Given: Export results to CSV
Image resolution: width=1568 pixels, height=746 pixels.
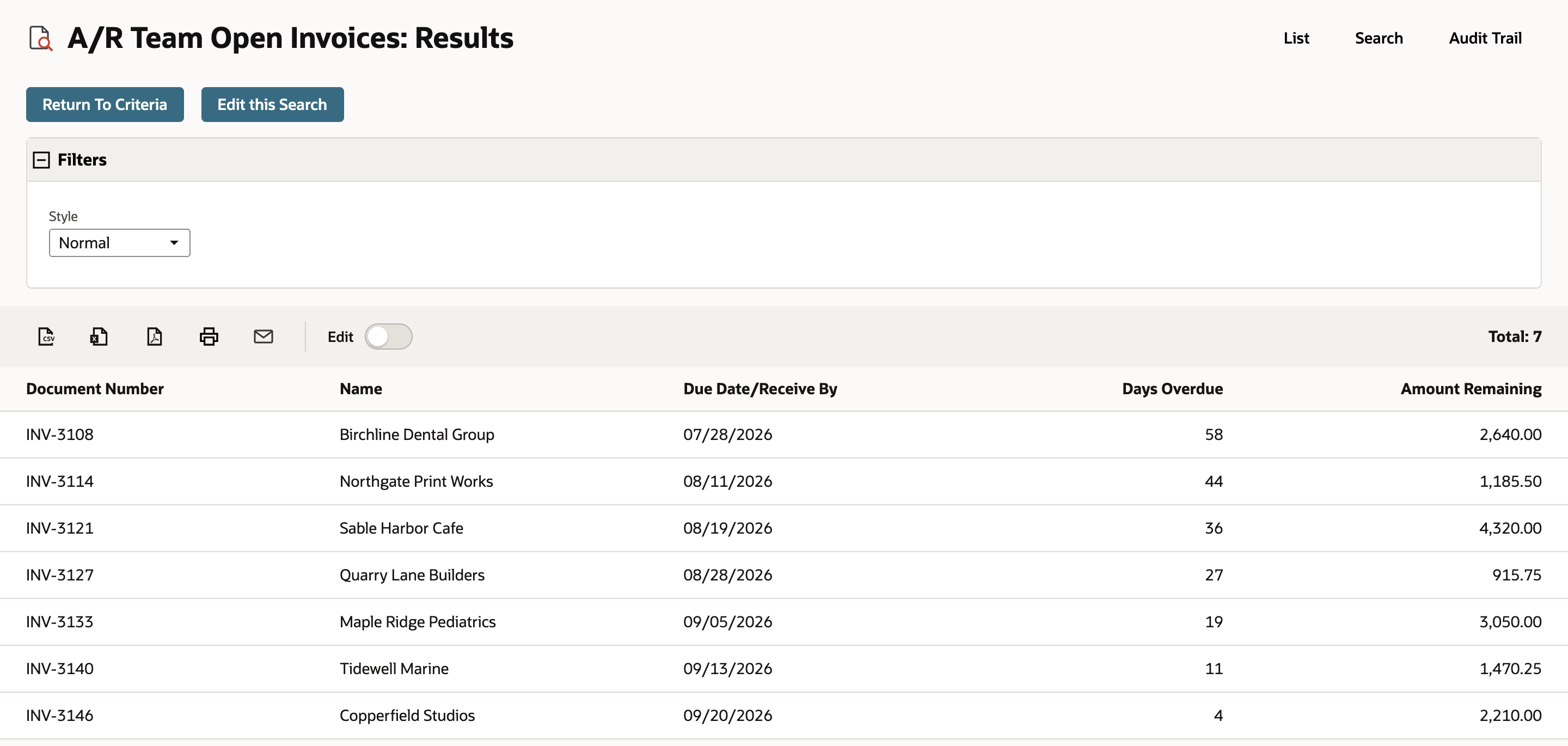Looking at the screenshot, I should [x=46, y=336].
